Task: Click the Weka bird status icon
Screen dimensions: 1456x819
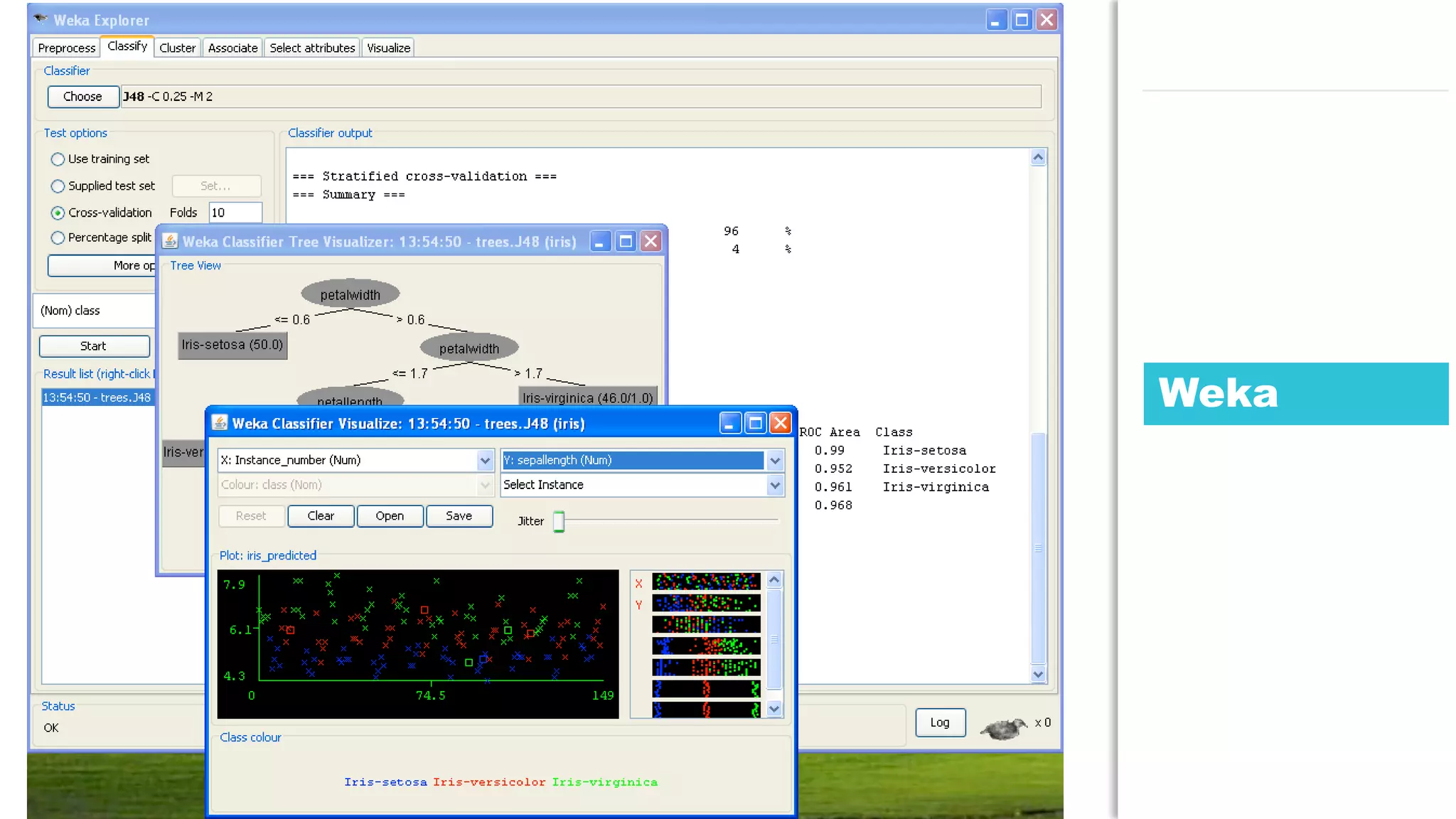Action: pyautogui.click(x=1003, y=727)
